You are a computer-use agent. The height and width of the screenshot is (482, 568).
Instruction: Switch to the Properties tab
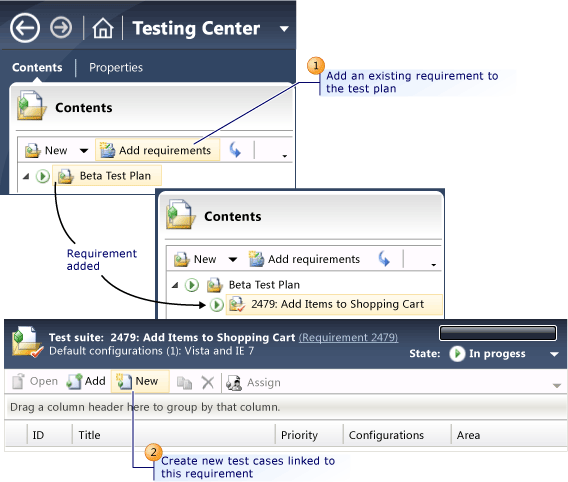click(x=116, y=67)
